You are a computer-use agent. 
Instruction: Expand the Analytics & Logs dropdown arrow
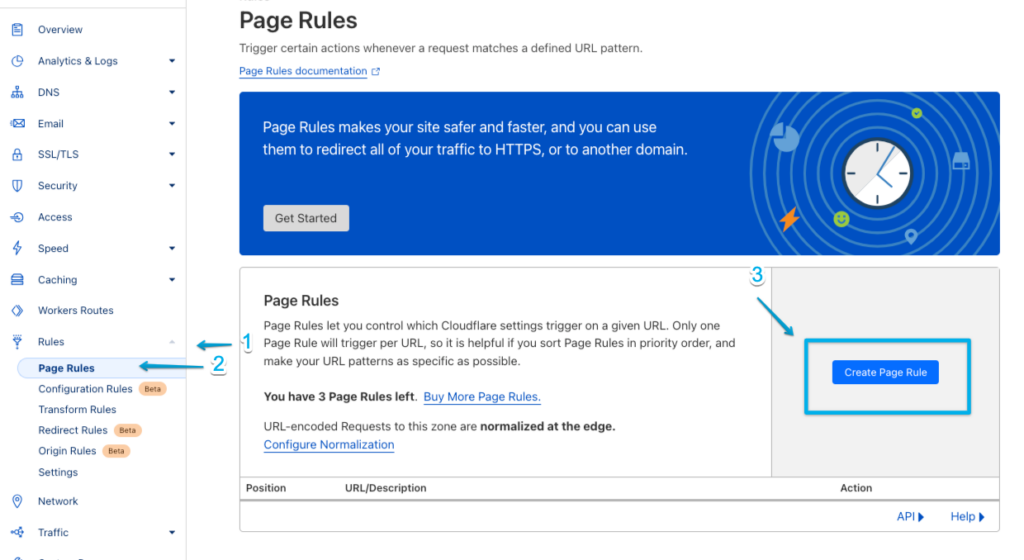[172, 61]
